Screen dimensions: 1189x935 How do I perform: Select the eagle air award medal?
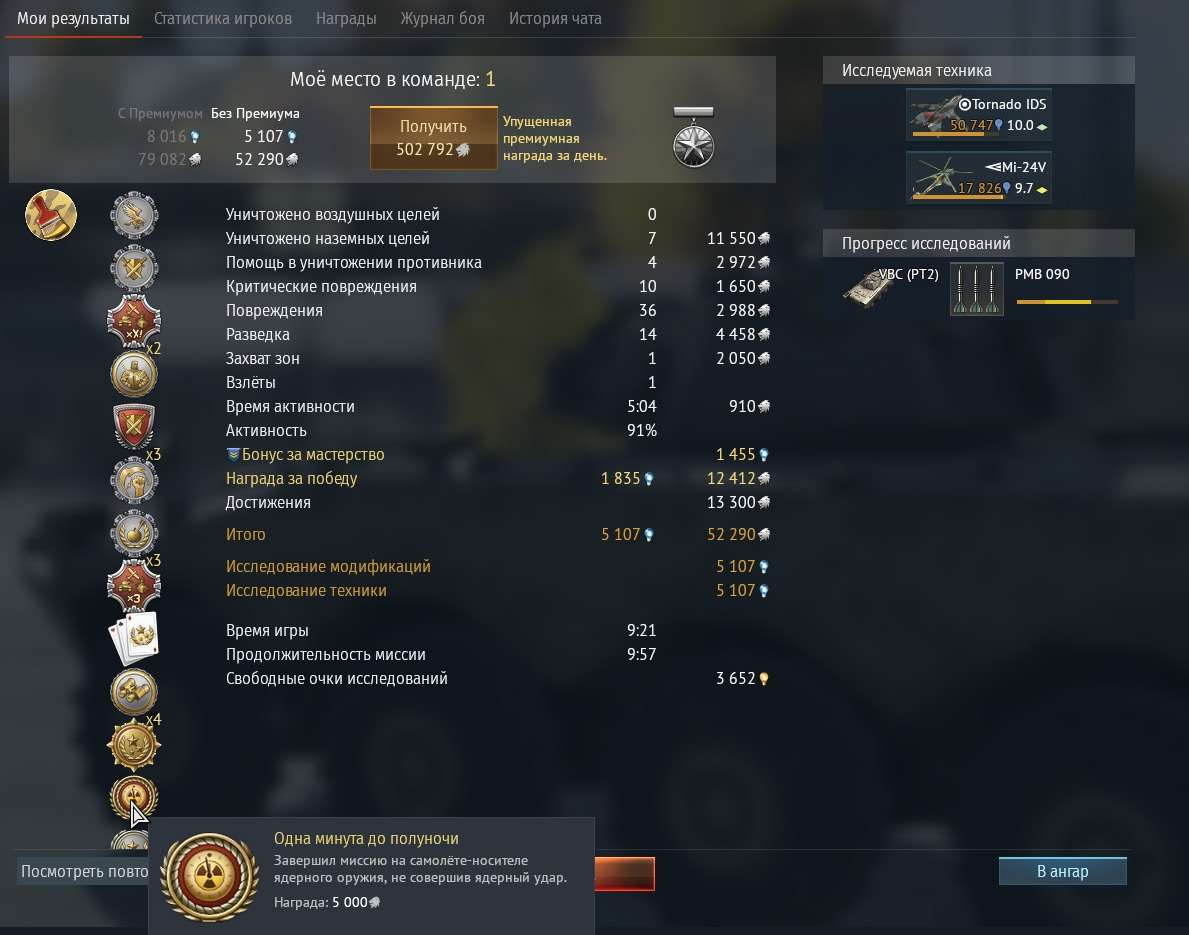tap(134, 215)
